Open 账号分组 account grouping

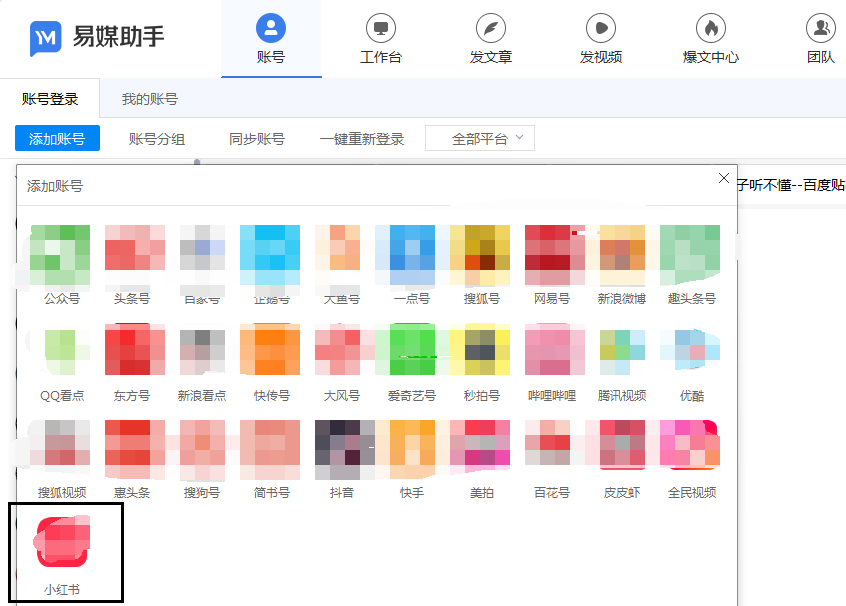(x=157, y=139)
